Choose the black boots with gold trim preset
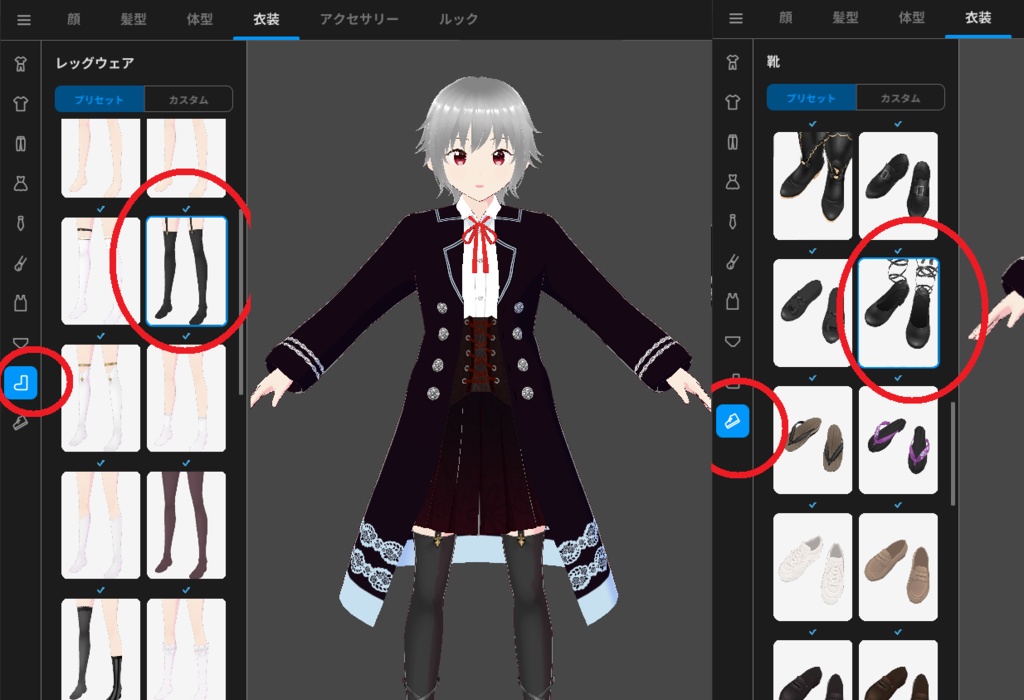The height and width of the screenshot is (700, 1024). coord(812,186)
